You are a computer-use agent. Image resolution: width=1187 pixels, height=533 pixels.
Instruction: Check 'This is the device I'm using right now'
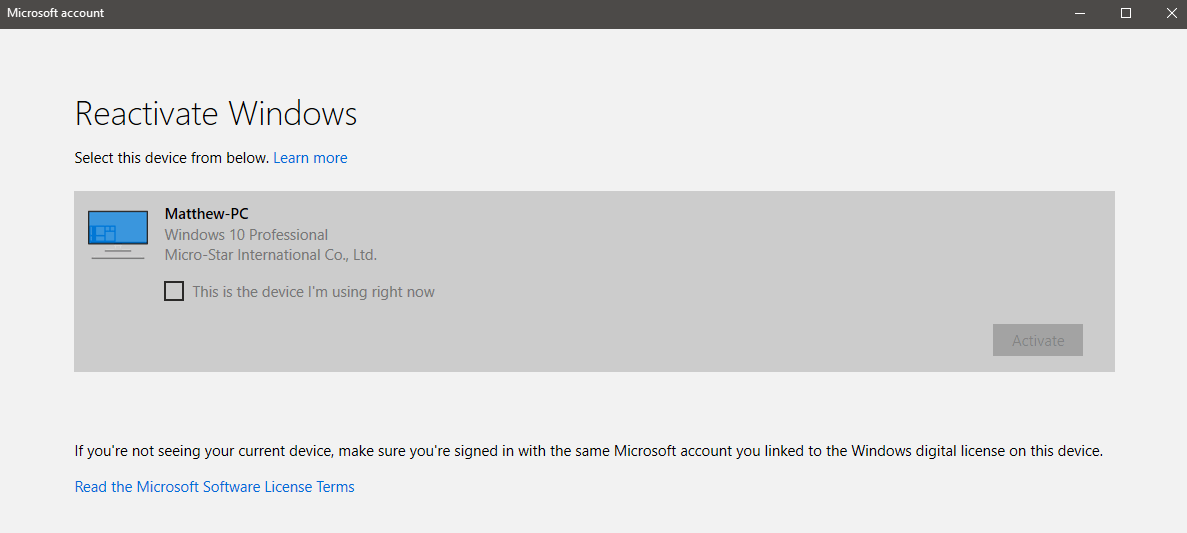point(174,291)
